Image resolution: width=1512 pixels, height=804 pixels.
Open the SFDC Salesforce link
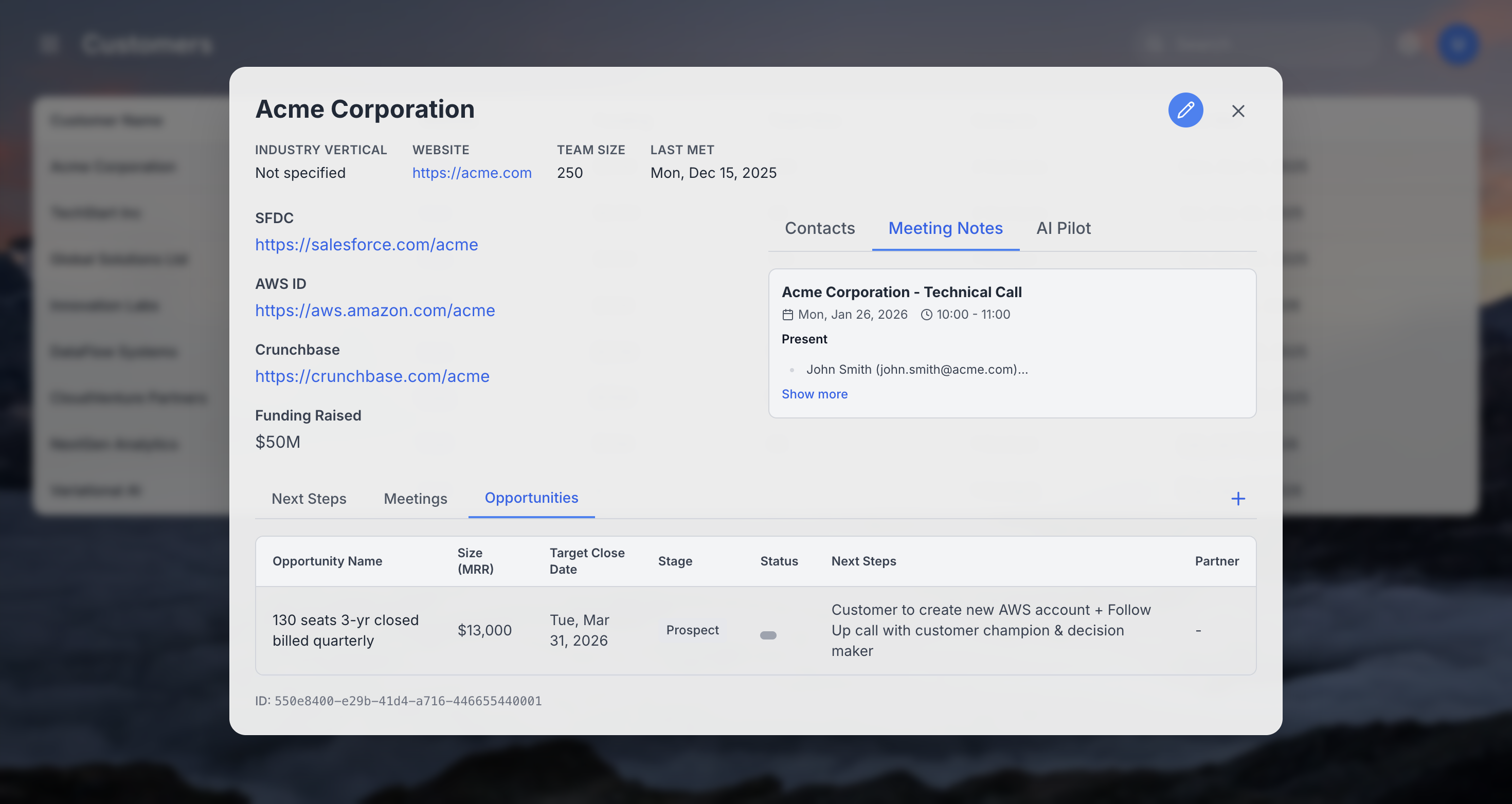pos(366,245)
